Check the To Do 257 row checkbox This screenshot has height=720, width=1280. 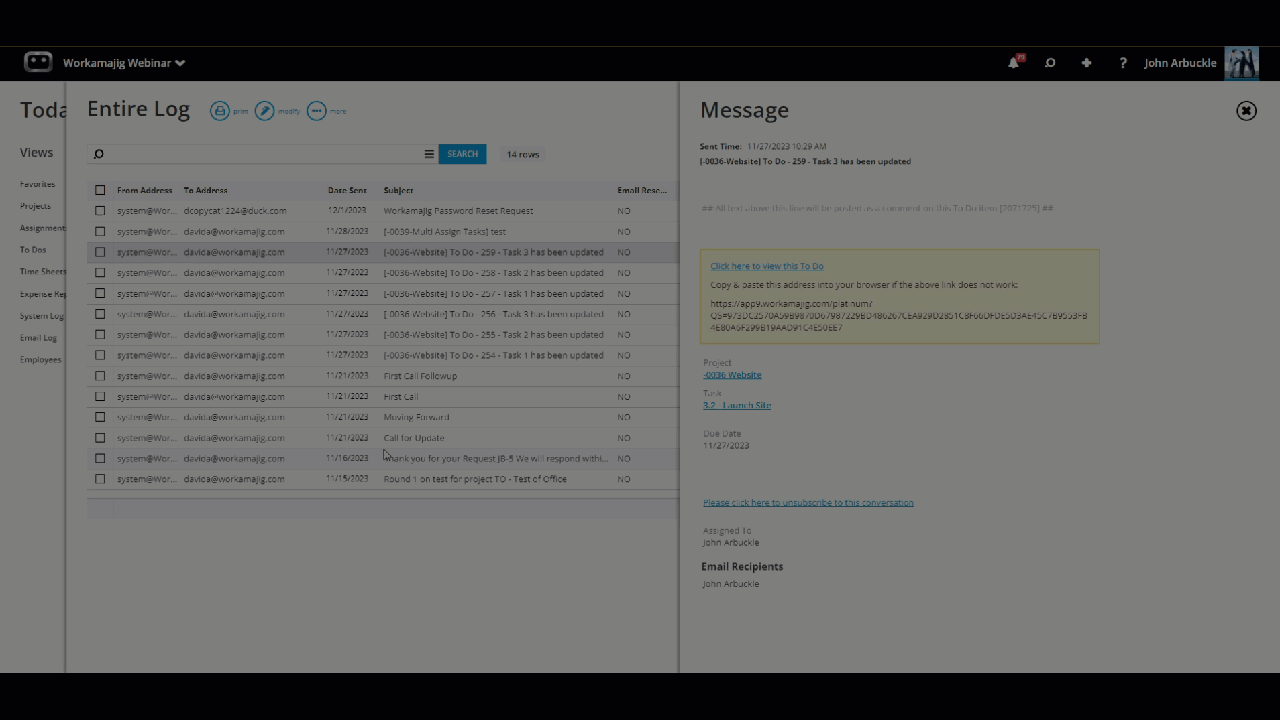pyautogui.click(x=100, y=294)
